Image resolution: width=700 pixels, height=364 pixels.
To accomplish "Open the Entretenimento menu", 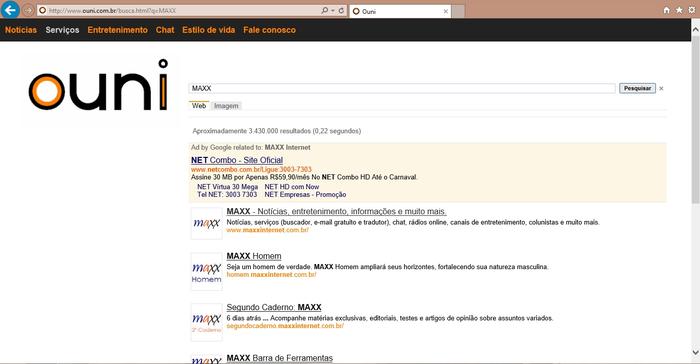I will point(117,30).
